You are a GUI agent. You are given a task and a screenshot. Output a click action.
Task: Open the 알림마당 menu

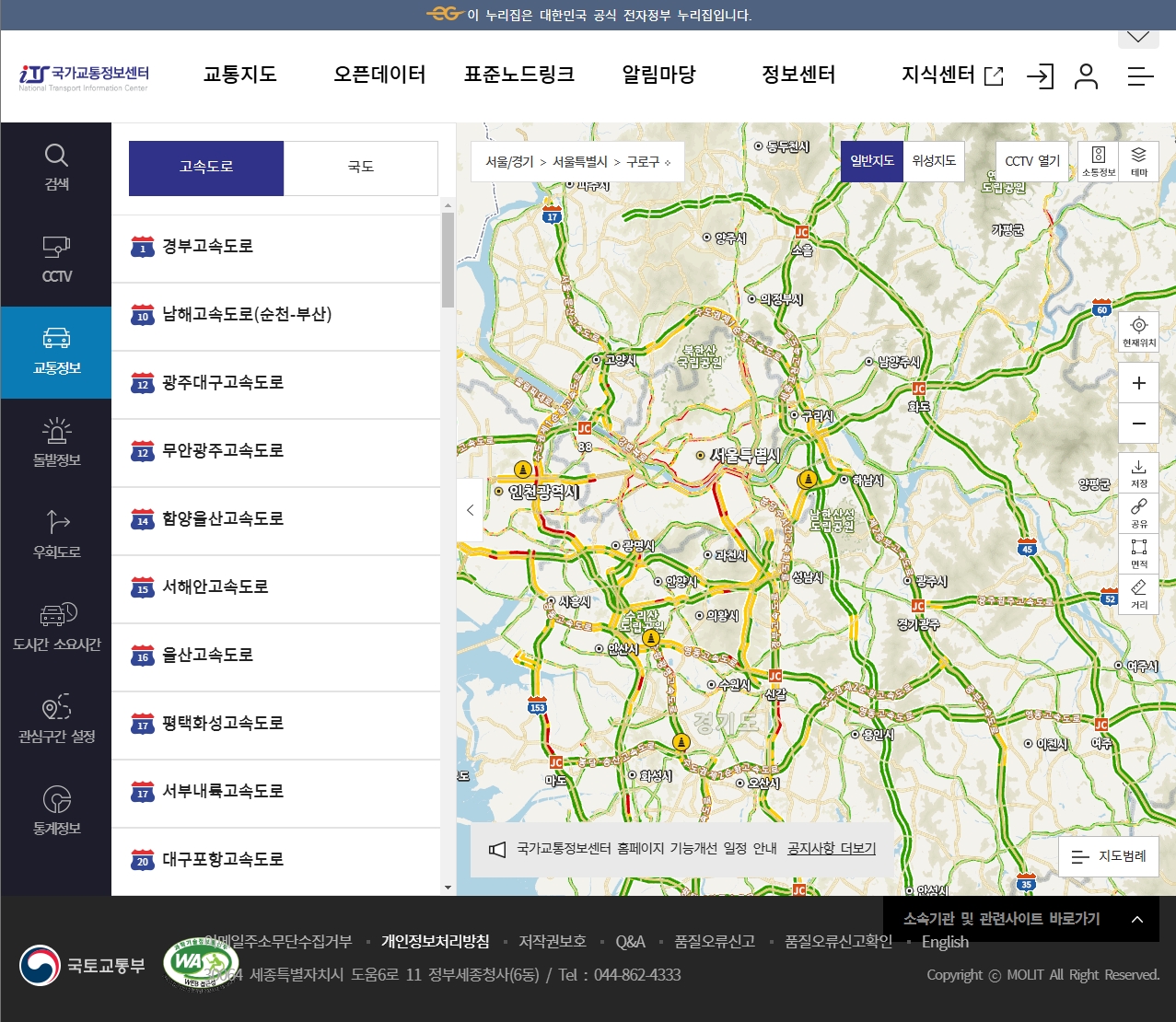[x=658, y=75]
